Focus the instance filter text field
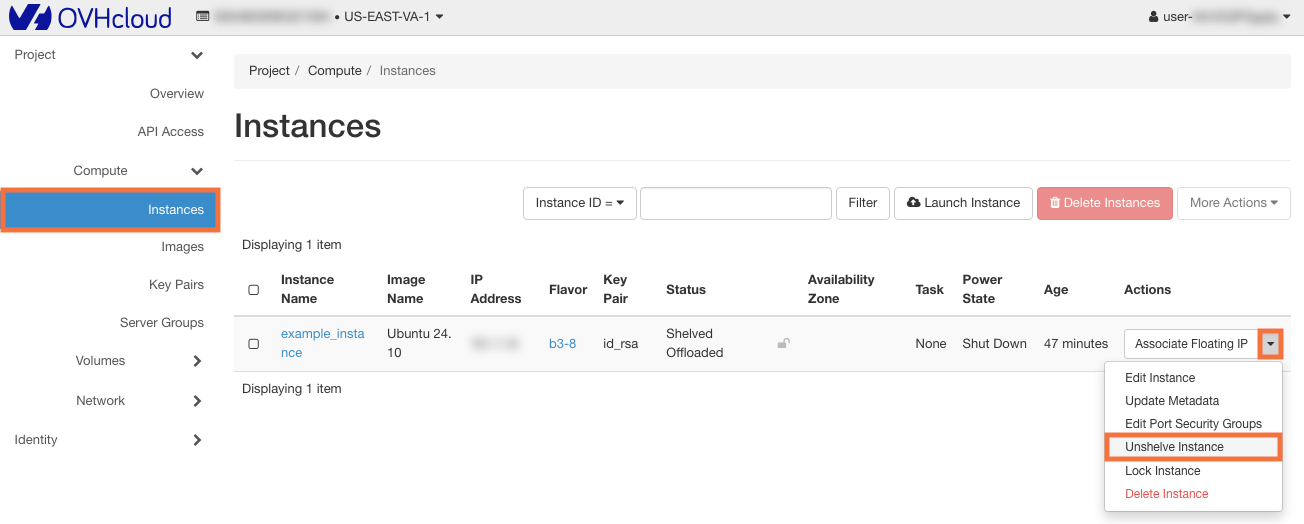 point(736,203)
